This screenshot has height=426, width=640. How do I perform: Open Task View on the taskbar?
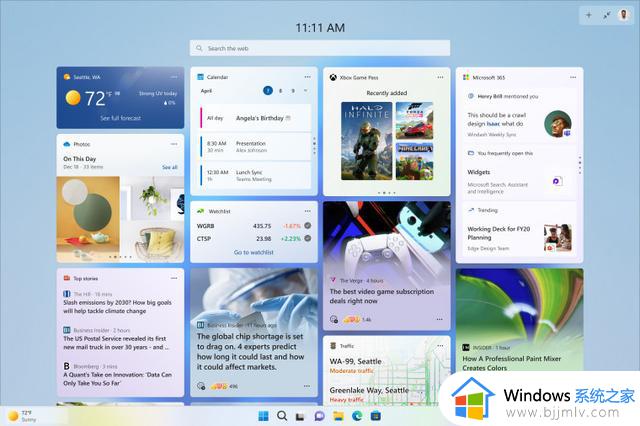[300, 416]
